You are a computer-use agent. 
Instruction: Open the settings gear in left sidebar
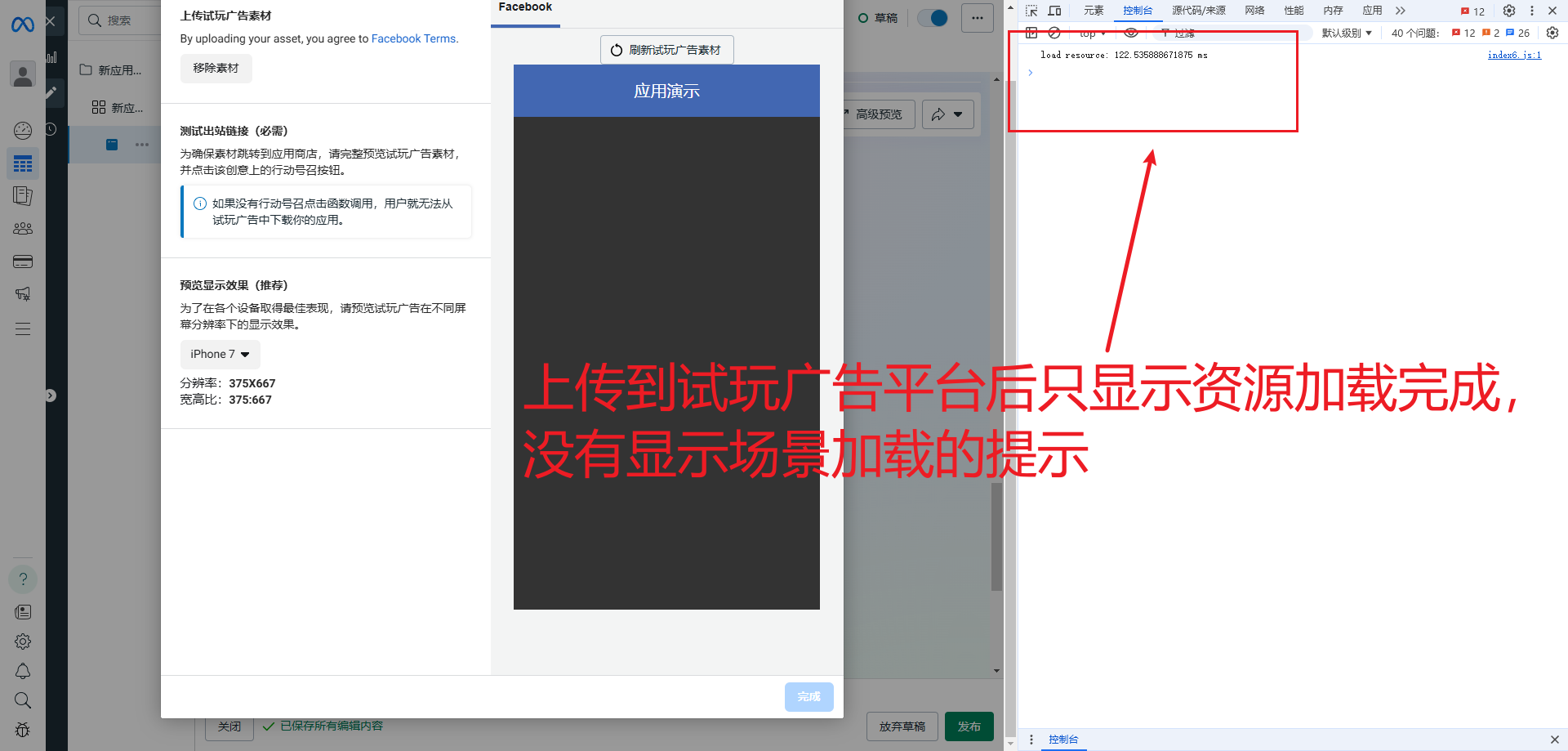click(x=23, y=641)
